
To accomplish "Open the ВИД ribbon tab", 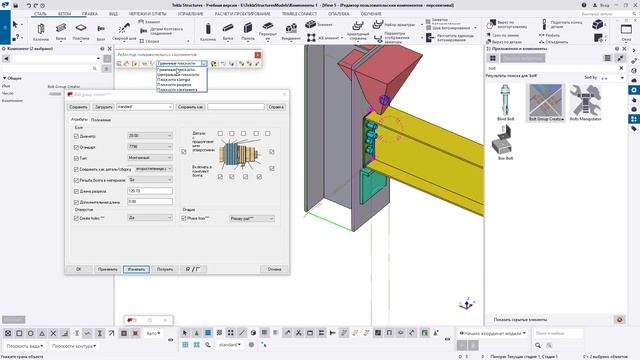I will tap(113, 13).
